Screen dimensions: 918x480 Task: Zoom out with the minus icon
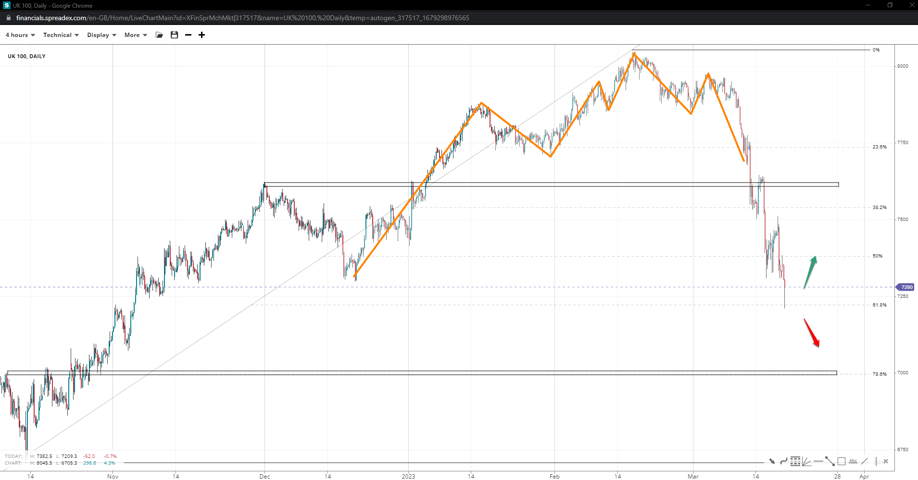pyautogui.click(x=188, y=35)
